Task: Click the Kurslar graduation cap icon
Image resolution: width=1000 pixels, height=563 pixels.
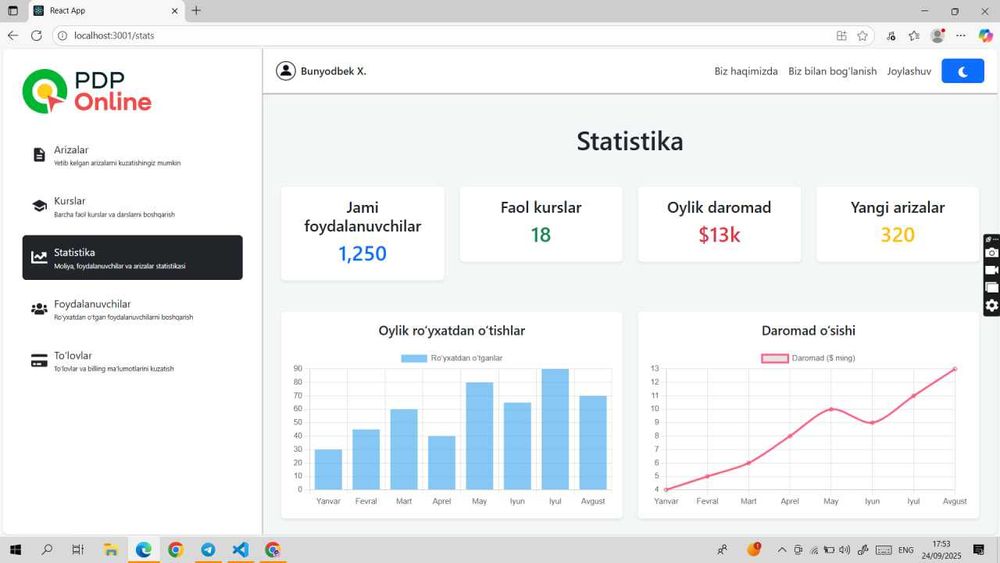Action: [x=39, y=206]
